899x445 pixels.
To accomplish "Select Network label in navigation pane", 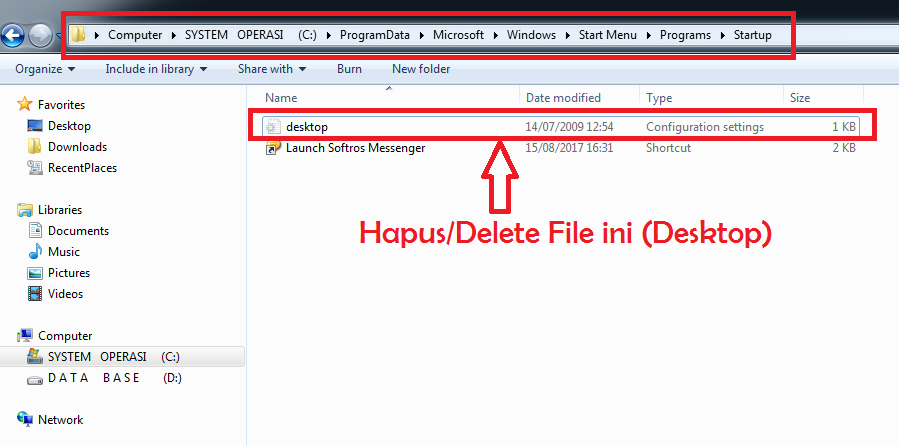I will tap(61, 420).
